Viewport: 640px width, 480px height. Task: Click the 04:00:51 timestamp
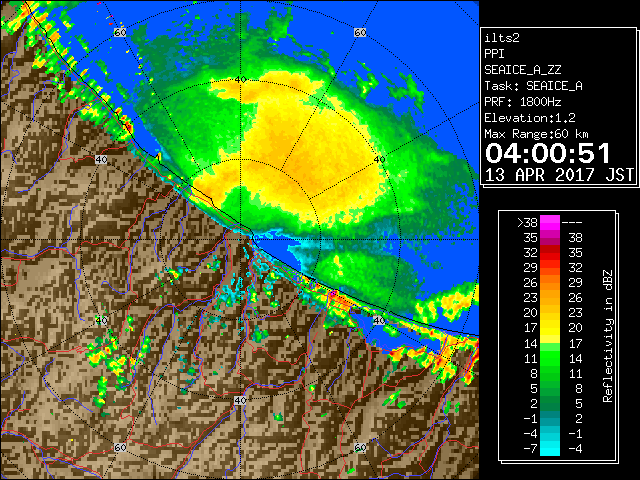point(548,153)
